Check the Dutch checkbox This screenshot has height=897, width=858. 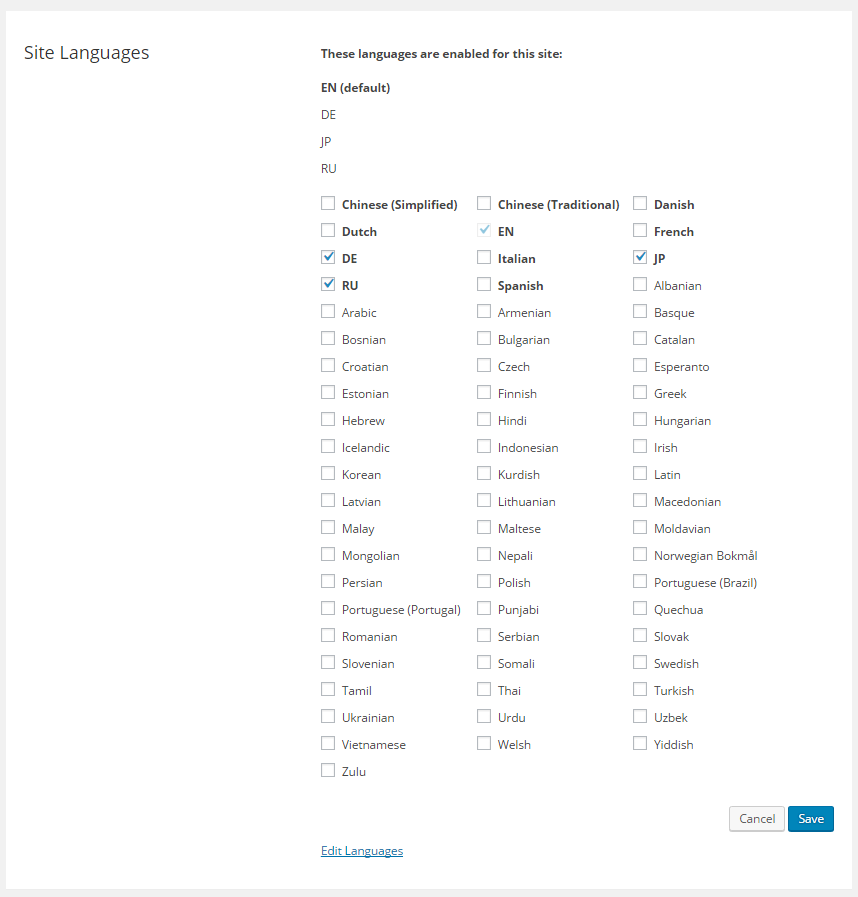[328, 231]
